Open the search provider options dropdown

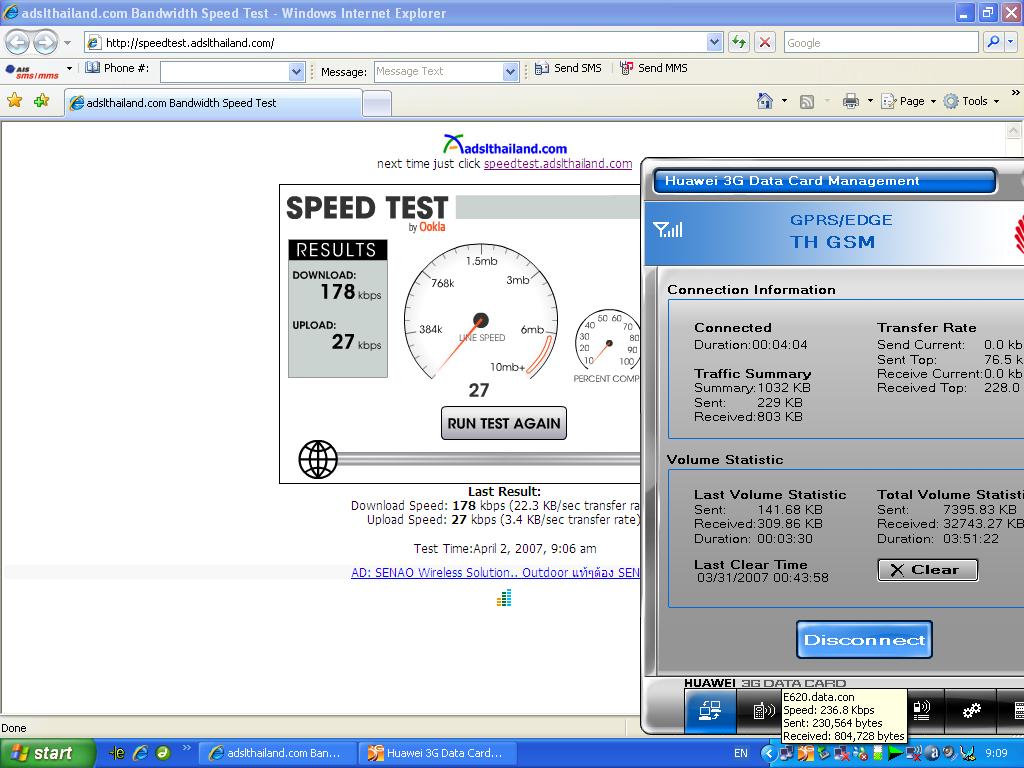[x=1011, y=43]
